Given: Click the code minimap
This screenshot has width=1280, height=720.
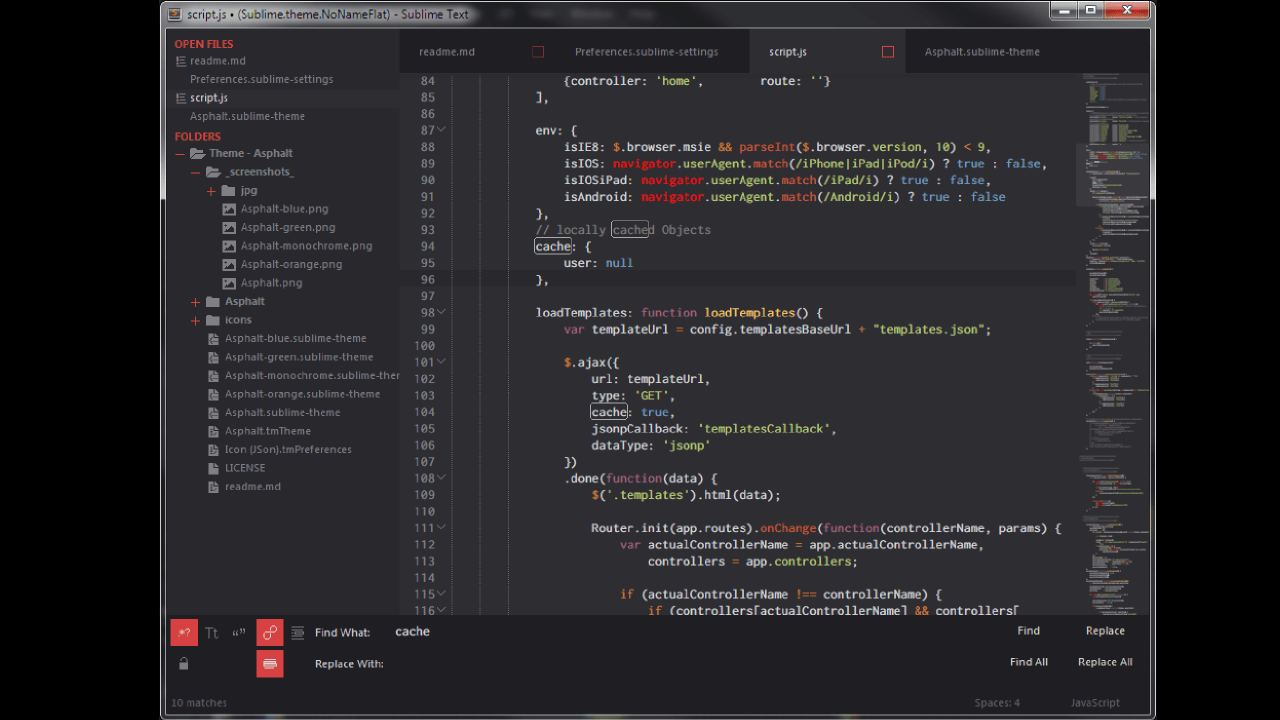Looking at the screenshot, I should pos(1114,343).
